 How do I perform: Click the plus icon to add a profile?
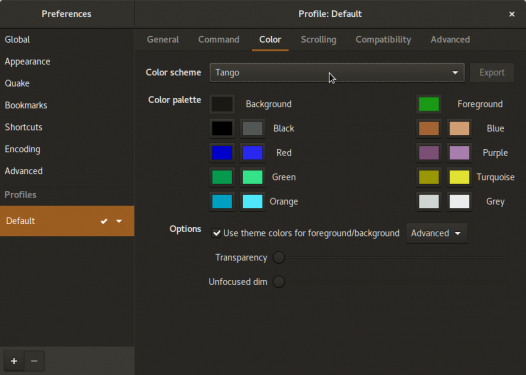click(14, 361)
